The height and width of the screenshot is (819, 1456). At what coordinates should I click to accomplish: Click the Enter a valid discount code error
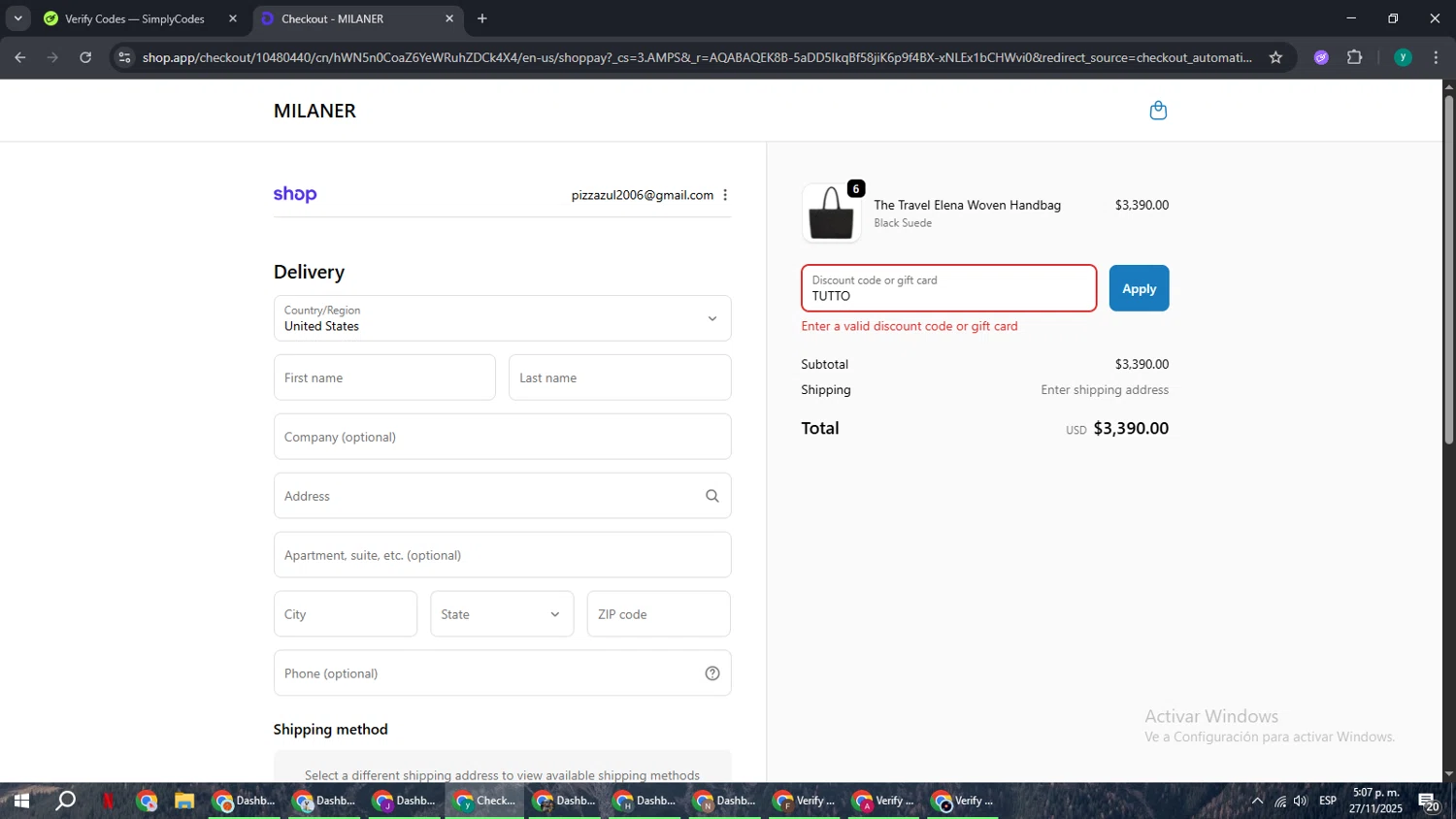tap(910, 326)
